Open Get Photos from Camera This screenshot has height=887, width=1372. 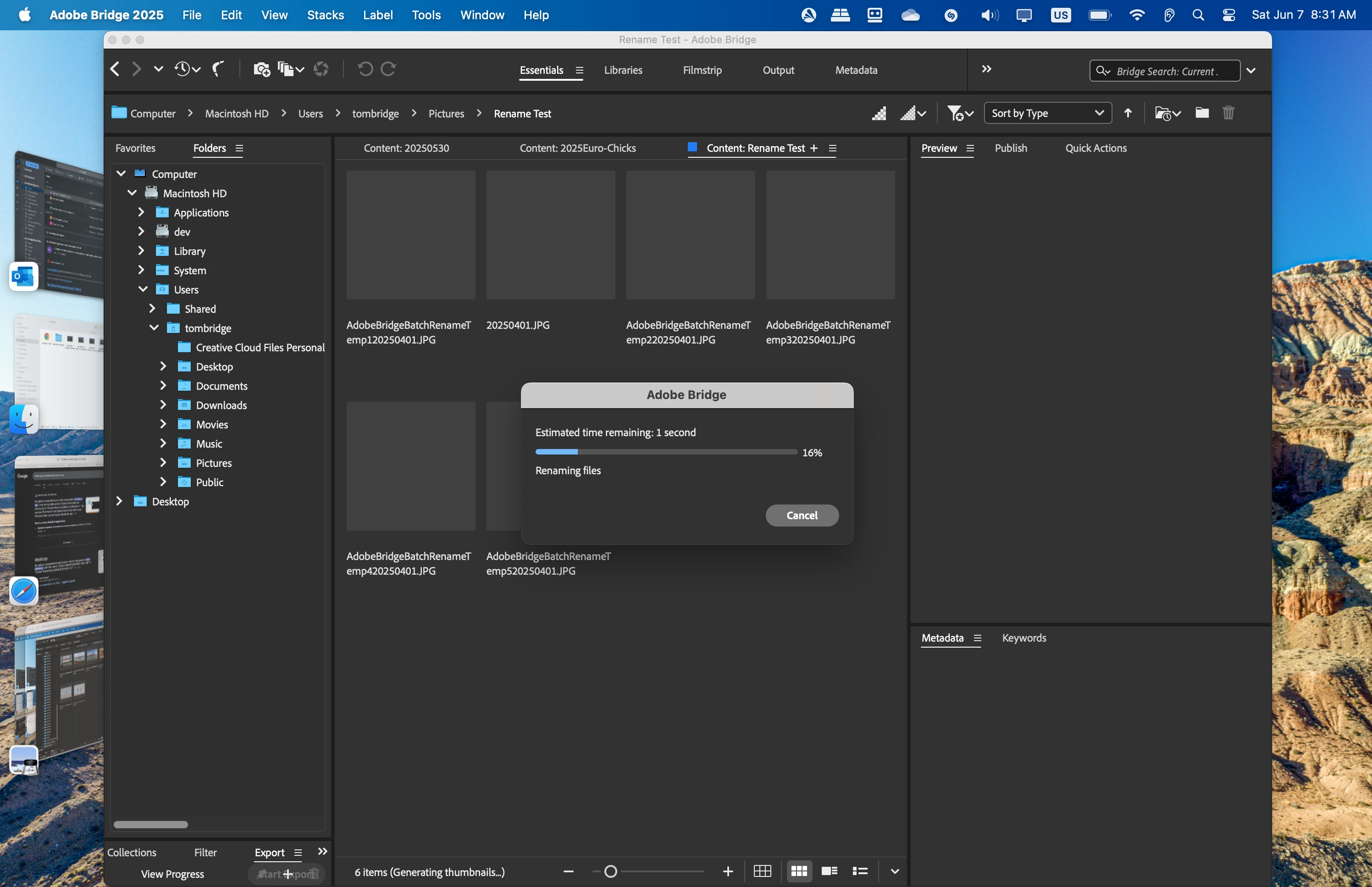261,69
